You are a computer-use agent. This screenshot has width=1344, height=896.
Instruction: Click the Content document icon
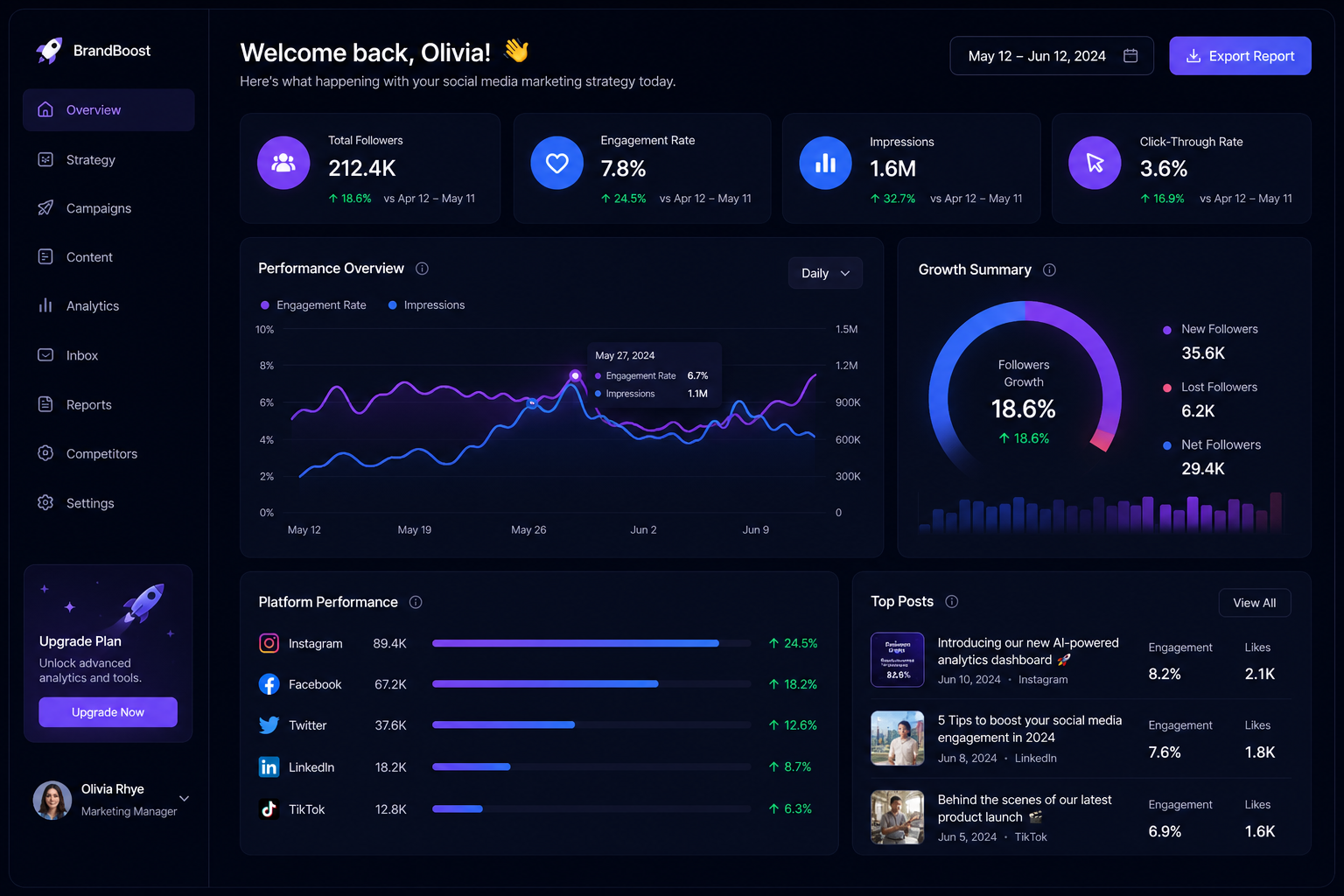click(45, 256)
